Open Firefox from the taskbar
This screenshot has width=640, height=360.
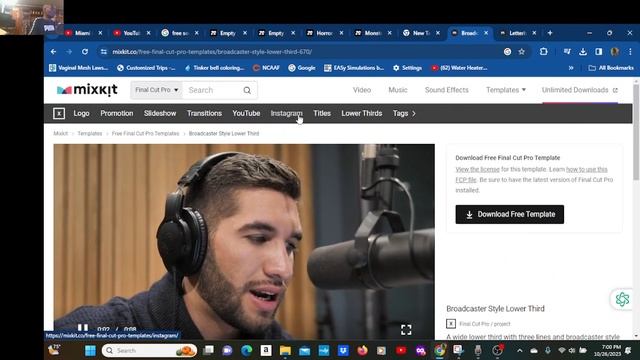tap(362, 350)
